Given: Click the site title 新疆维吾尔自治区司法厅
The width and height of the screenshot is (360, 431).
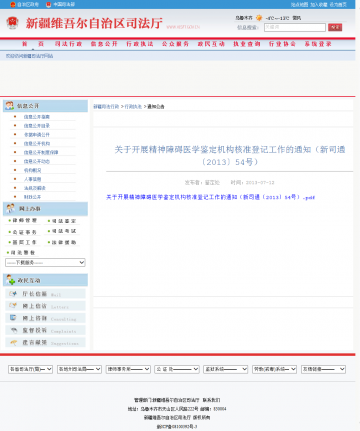Looking at the screenshot, I should pyautogui.click(x=94, y=23).
